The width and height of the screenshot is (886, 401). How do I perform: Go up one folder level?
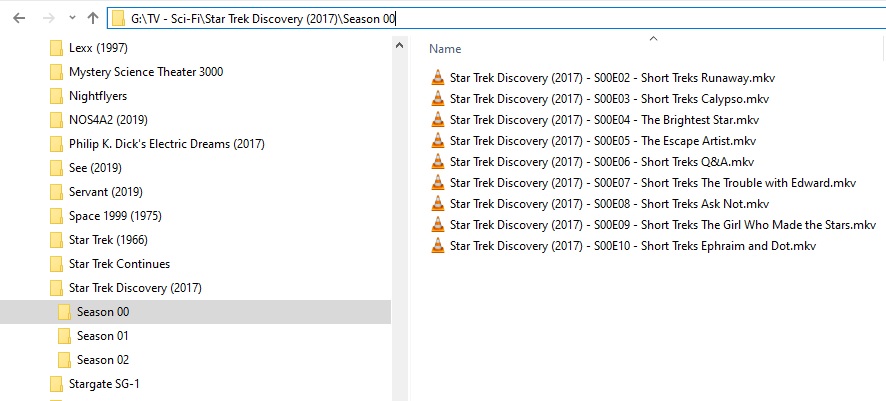(x=93, y=18)
